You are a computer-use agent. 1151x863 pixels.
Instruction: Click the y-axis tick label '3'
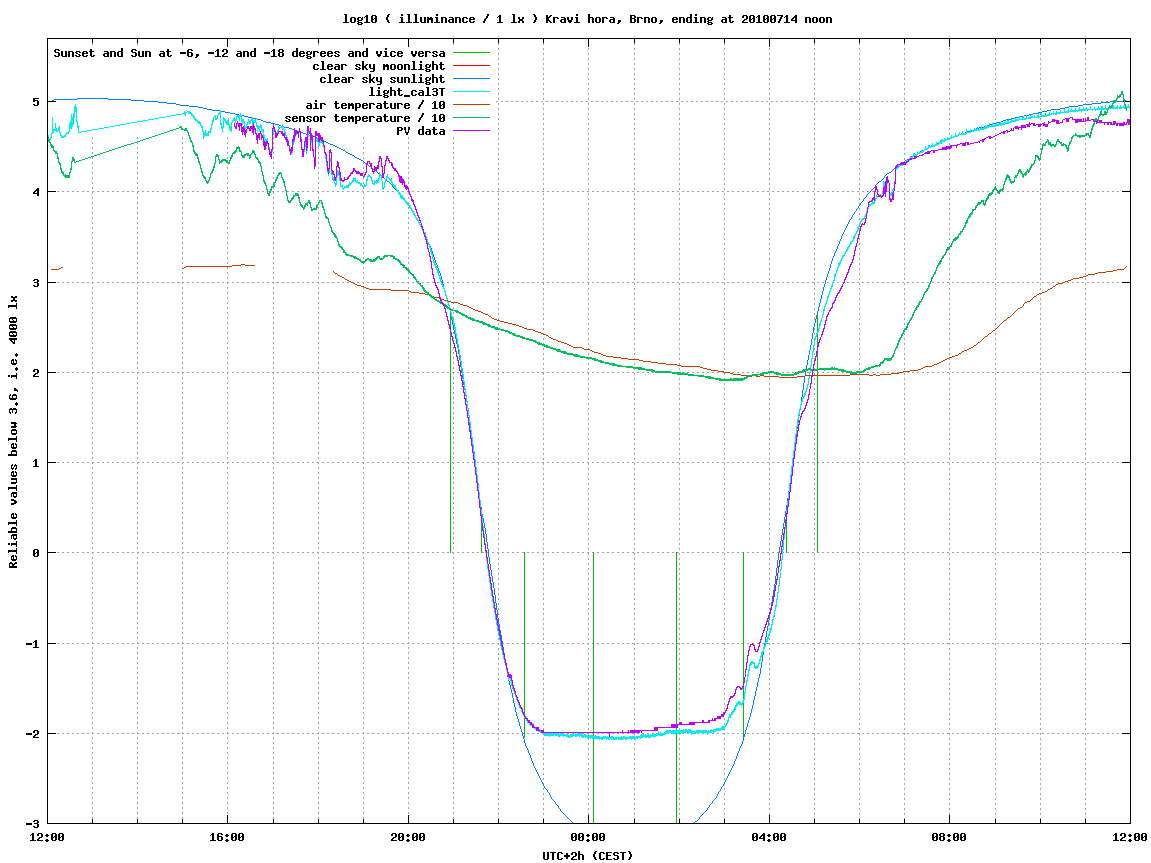click(x=36, y=283)
